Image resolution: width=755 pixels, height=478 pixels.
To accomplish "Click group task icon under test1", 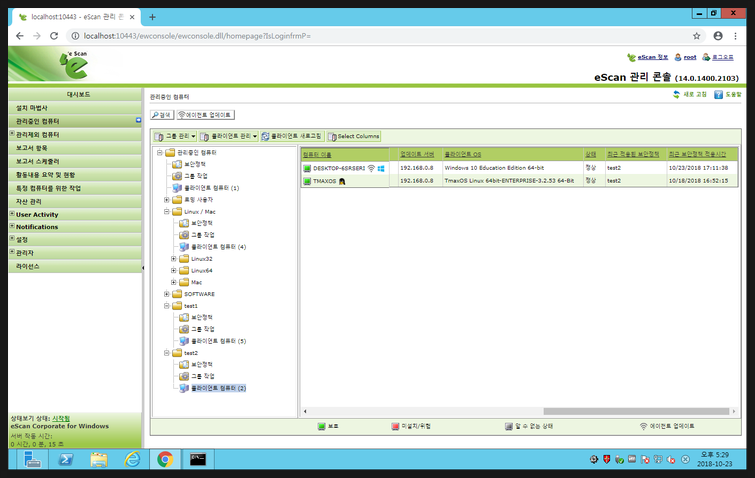I will (x=184, y=329).
